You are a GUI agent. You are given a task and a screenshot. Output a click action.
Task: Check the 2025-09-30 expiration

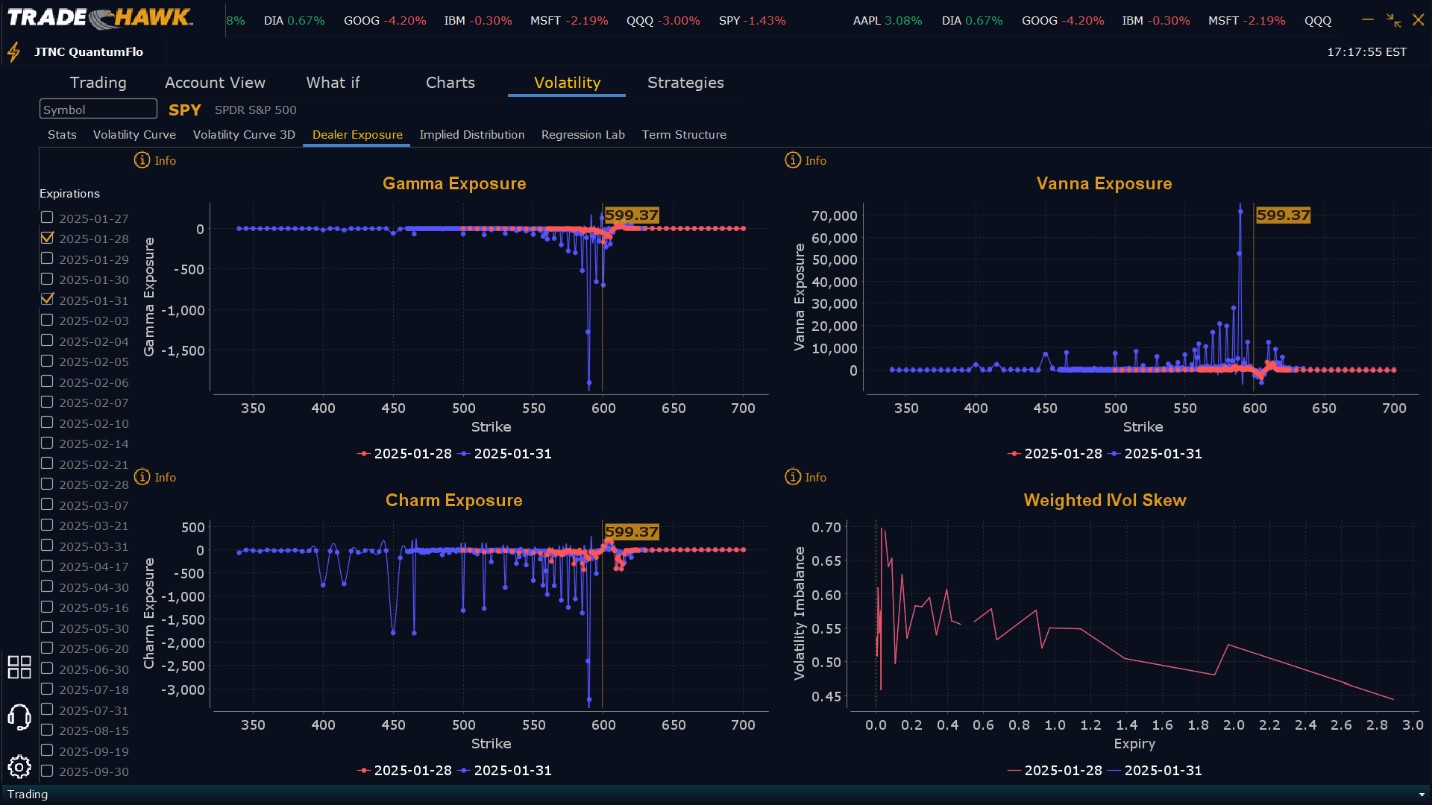(x=47, y=771)
